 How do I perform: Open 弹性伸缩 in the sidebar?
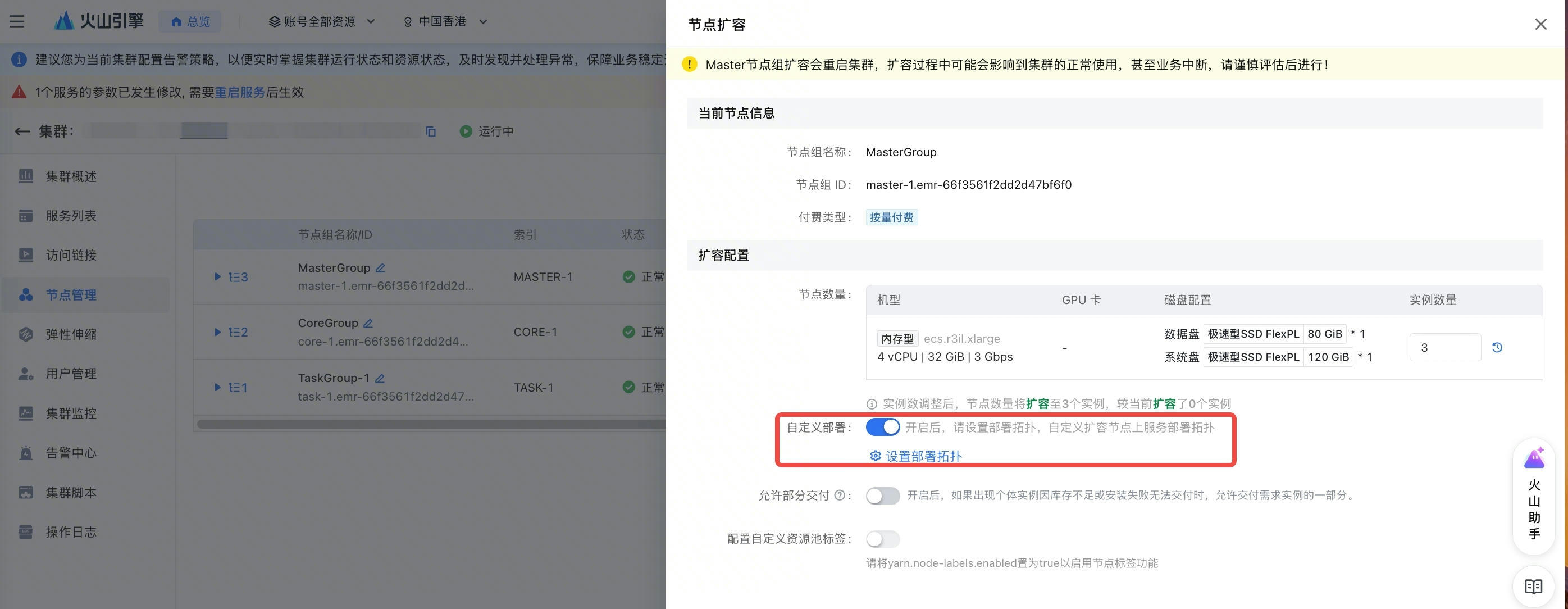tap(85, 334)
